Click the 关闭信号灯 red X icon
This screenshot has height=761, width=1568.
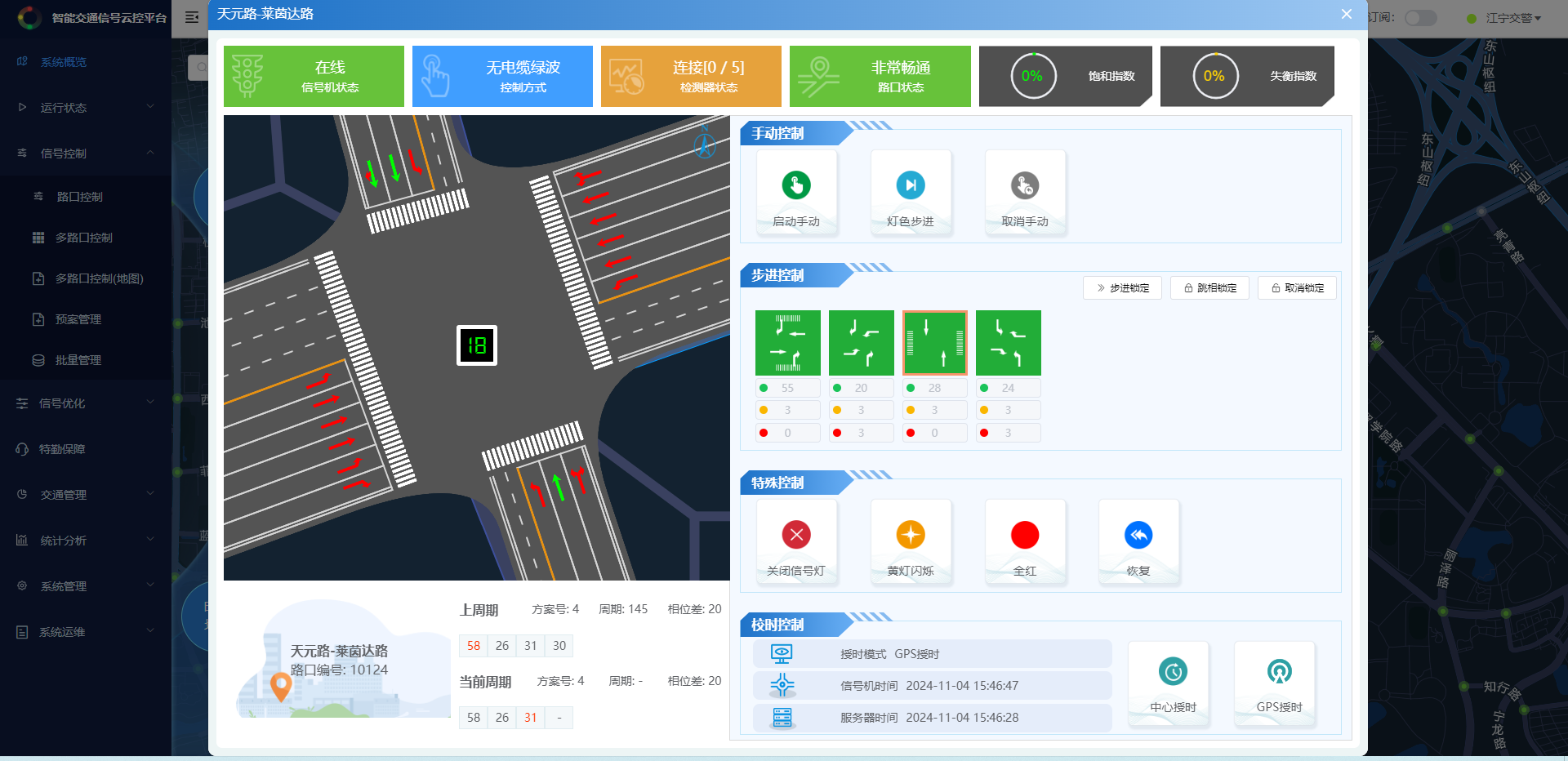coord(796,535)
